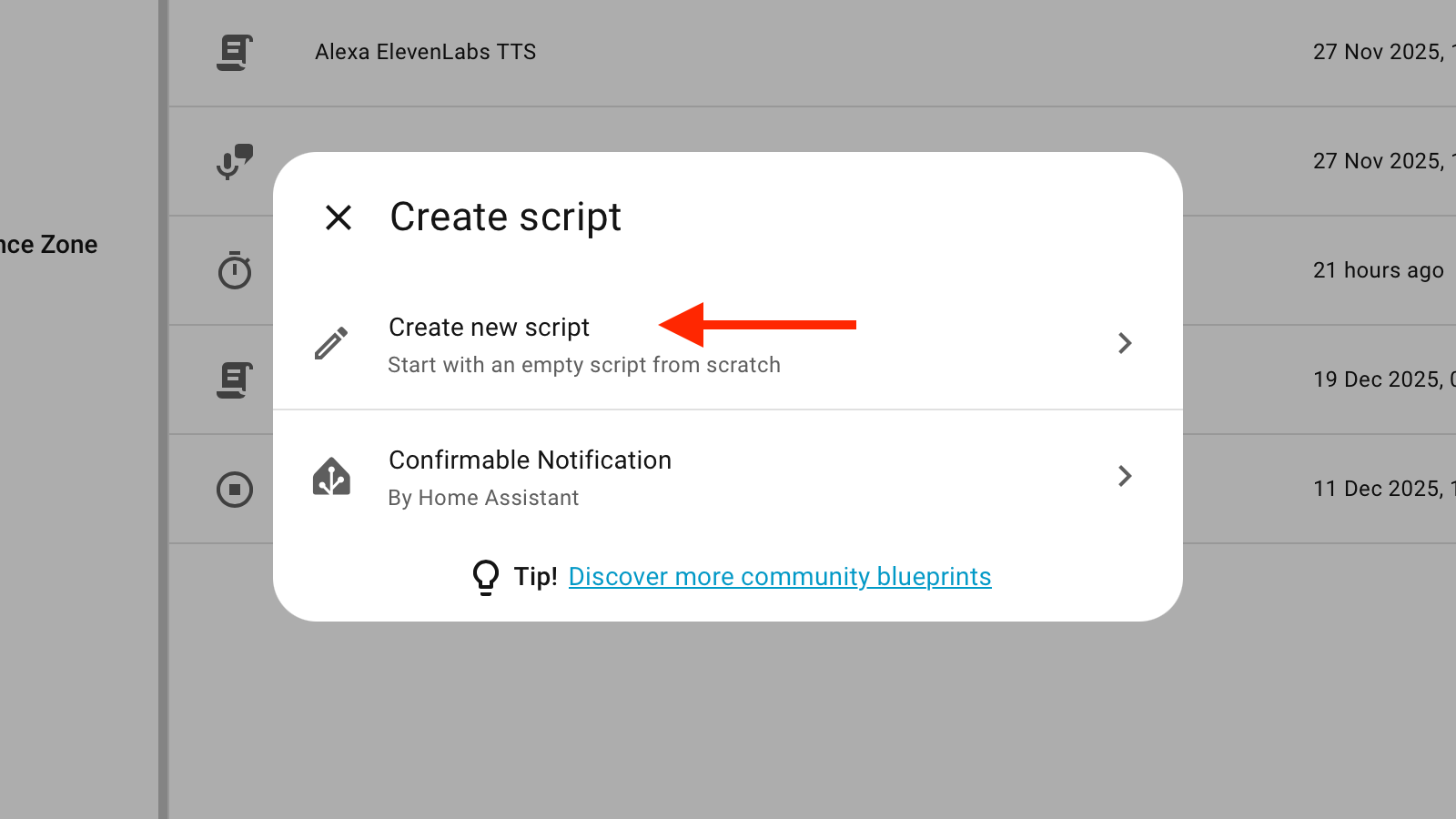Click "Start with an empty script" description
The width and height of the screenshot is (1456, 819).
(584, 366)
